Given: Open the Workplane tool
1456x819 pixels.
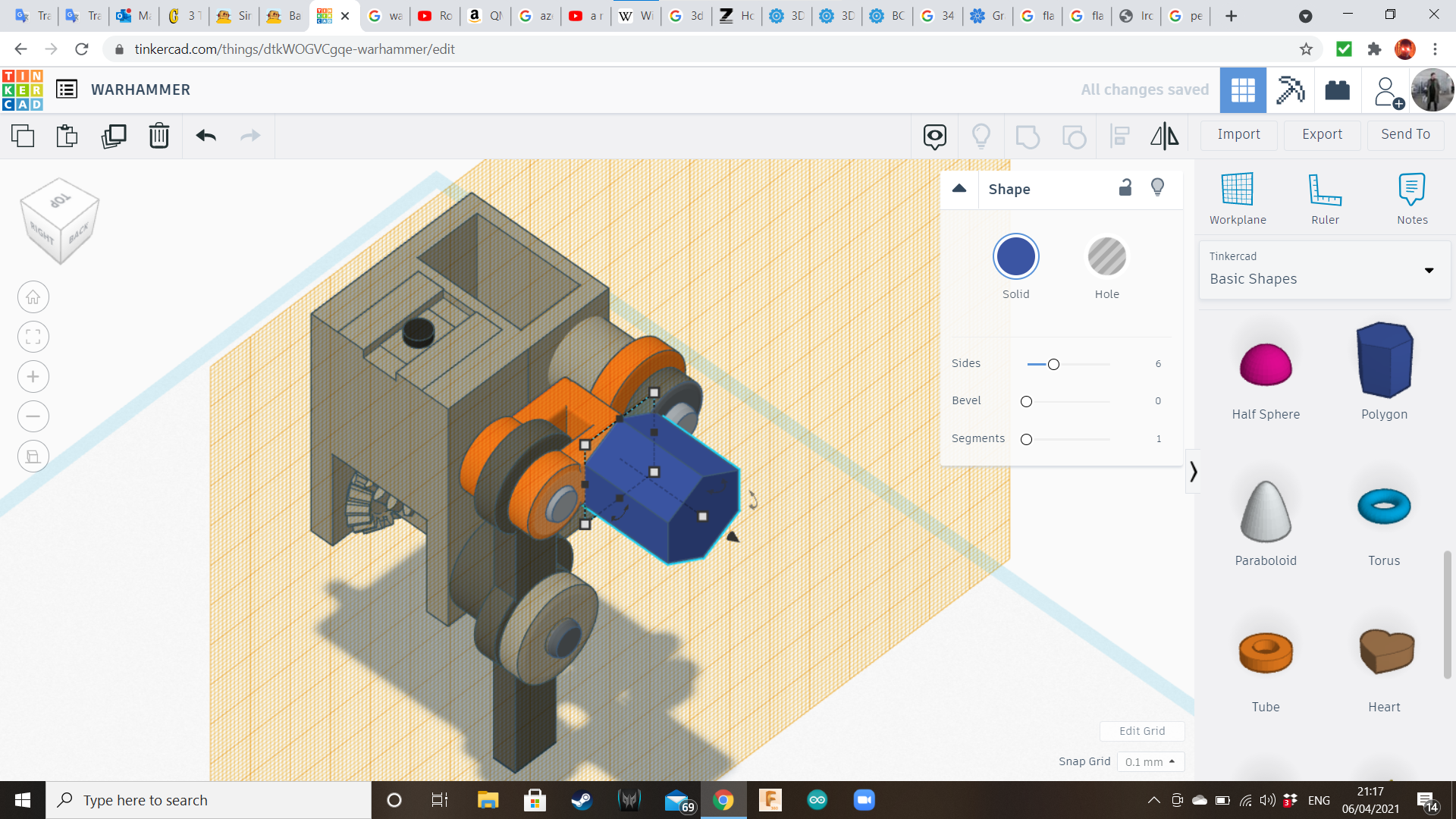Looking at the screenshot, I should (x=1238, y=198).
